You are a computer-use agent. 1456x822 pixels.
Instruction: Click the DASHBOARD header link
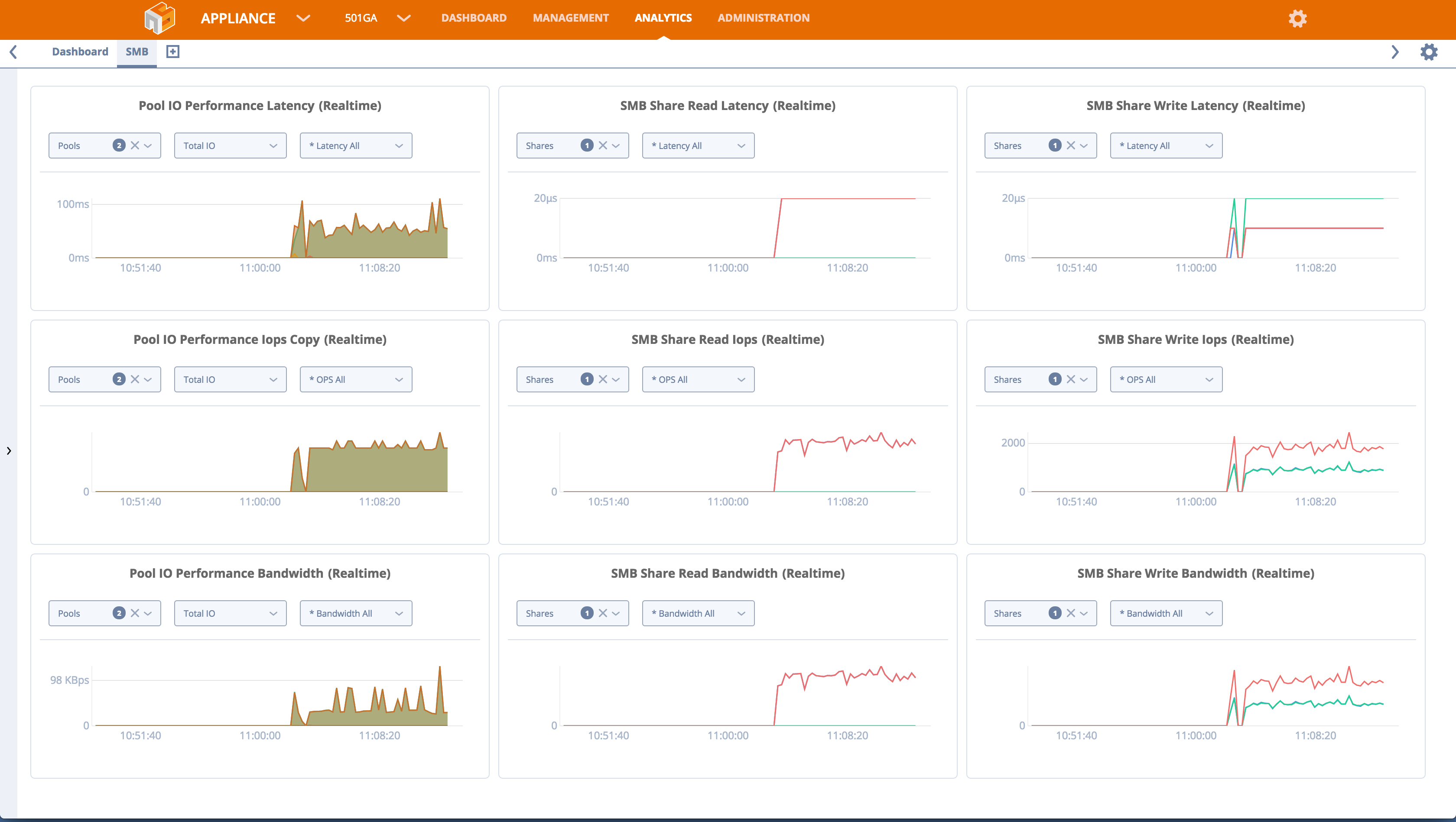[x=474, y=18]
